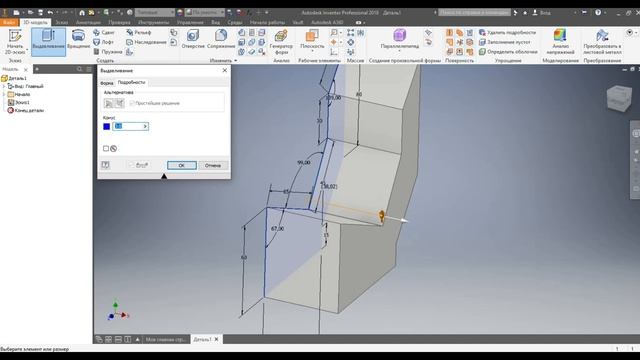Select the Наследование derive tool
Screen dimensions: 640x360
tap(146, 42)
